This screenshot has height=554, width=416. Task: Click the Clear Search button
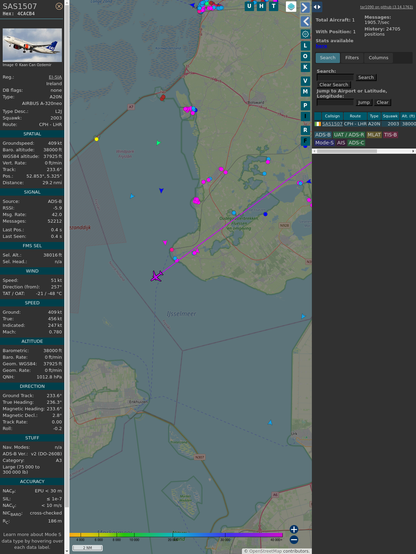point(333,84)
